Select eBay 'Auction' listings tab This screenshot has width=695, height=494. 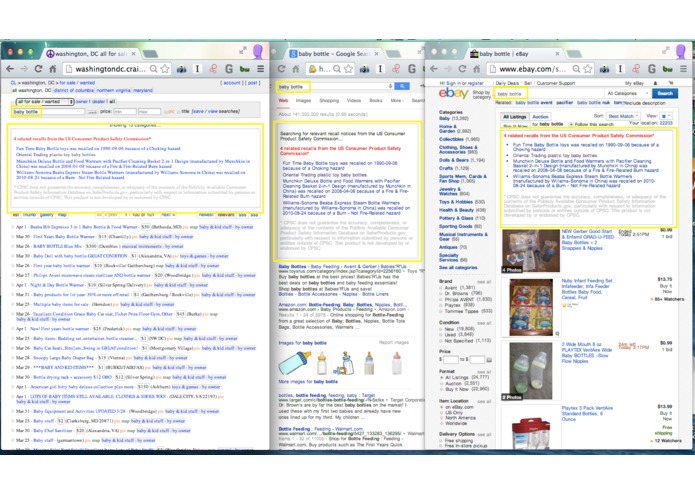coord(540,117)
